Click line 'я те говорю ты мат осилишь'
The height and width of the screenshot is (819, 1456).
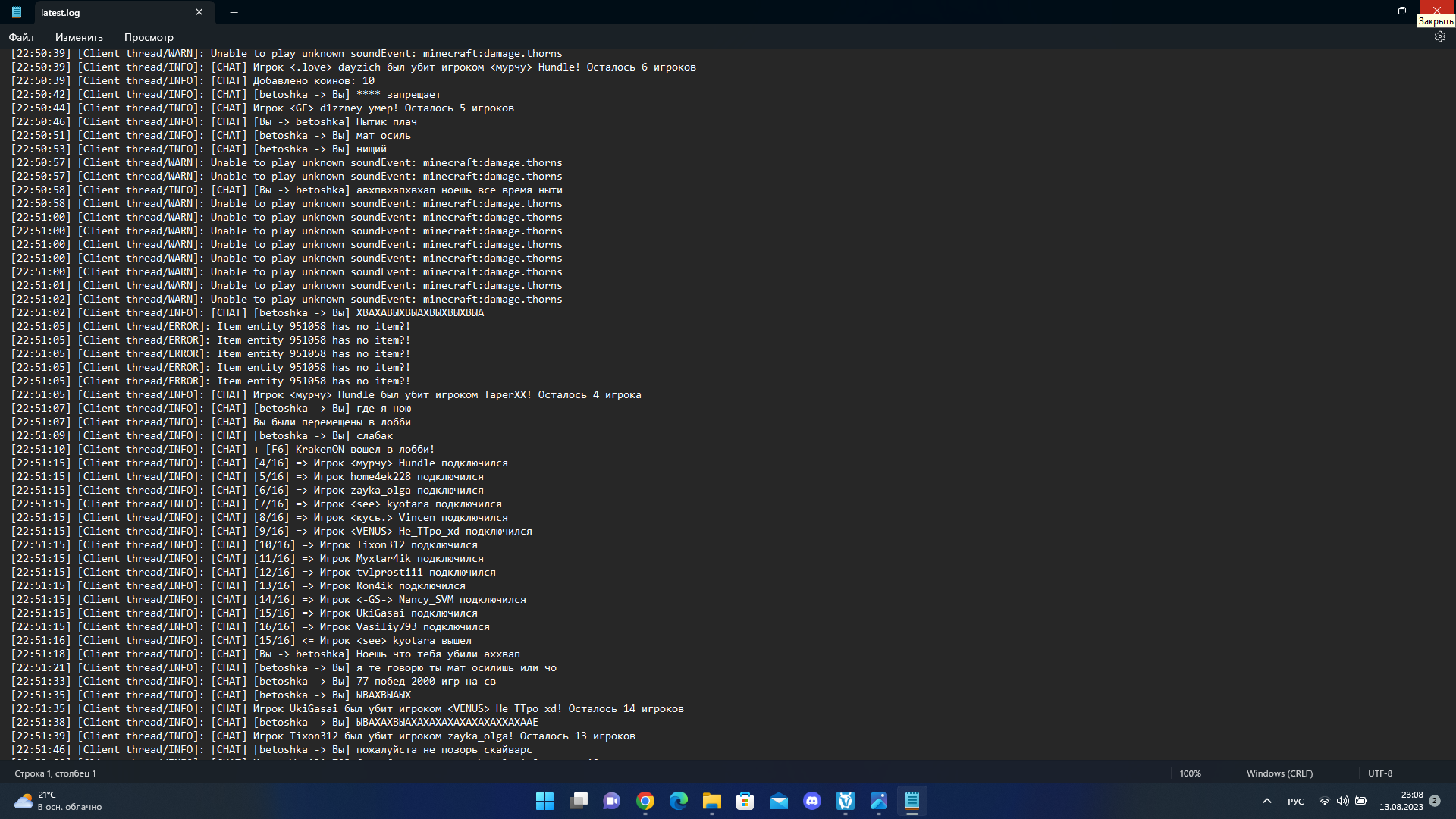click(x=284, y=668)
